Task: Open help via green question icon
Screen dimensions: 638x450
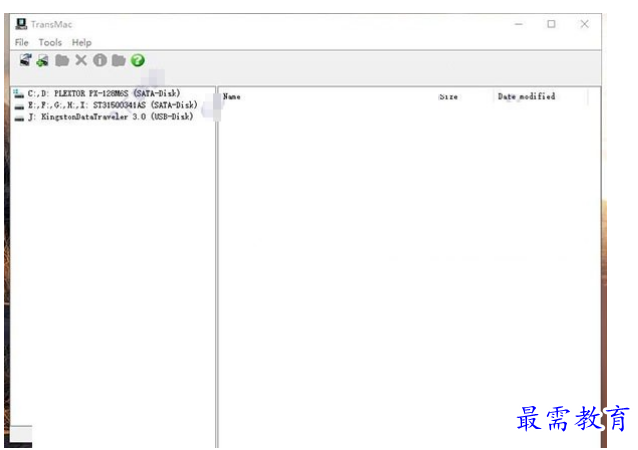Action: pyautogui.click(x=138, y=60)
